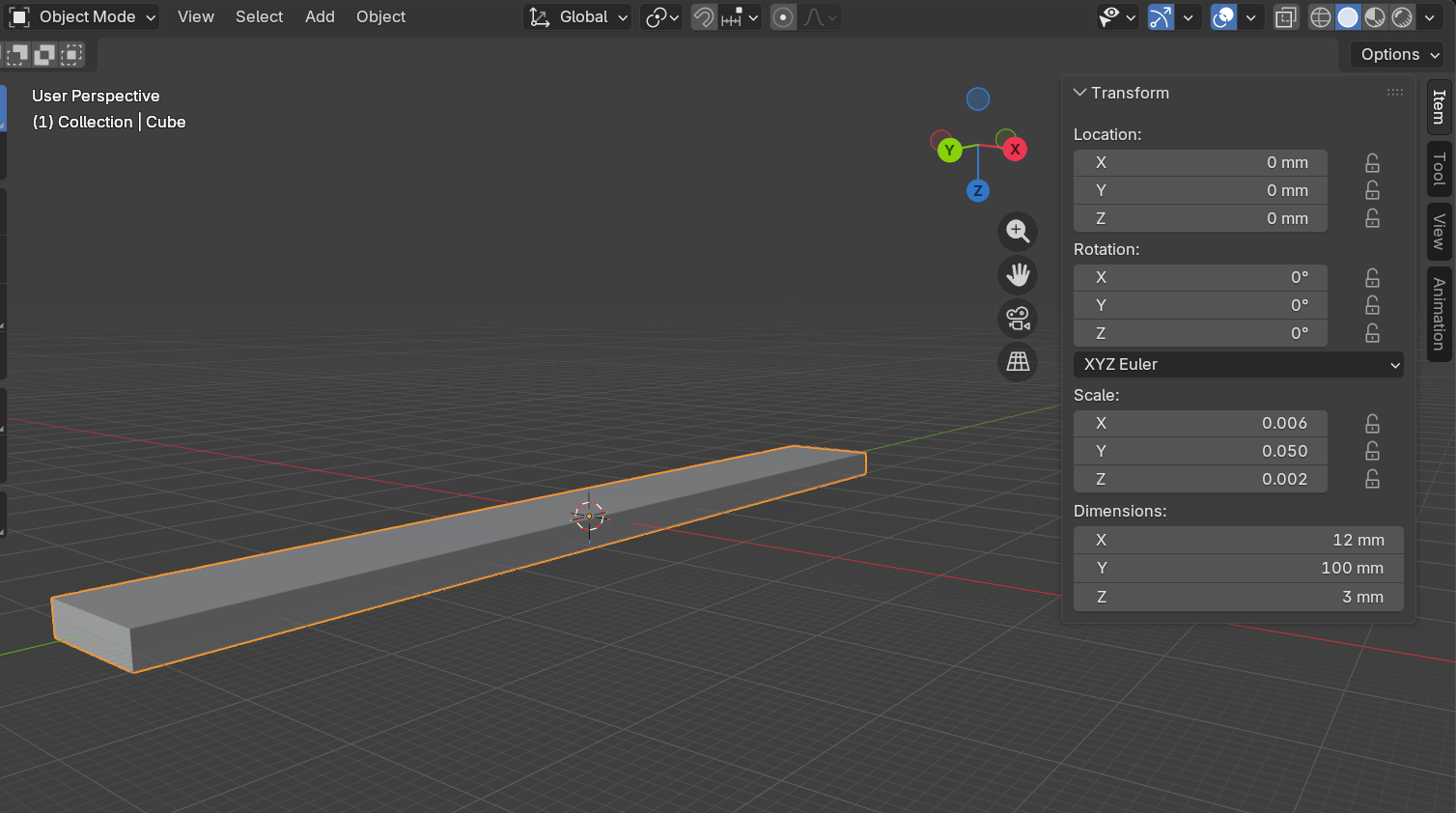Switch to wireframe viewport shading
Image resolution: width=1456 pixels, height=813 pixels.
click(1321, 17)
